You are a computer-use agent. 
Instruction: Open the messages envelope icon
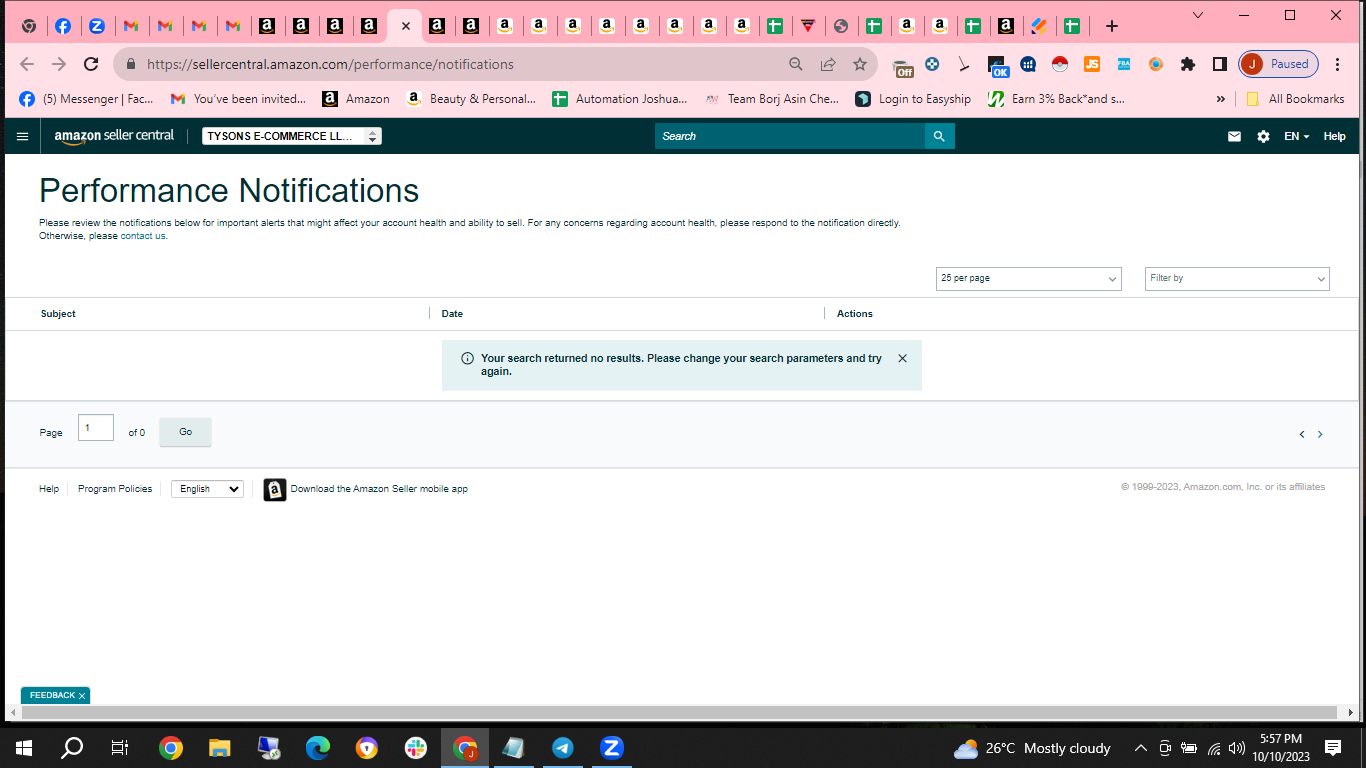1234,136
